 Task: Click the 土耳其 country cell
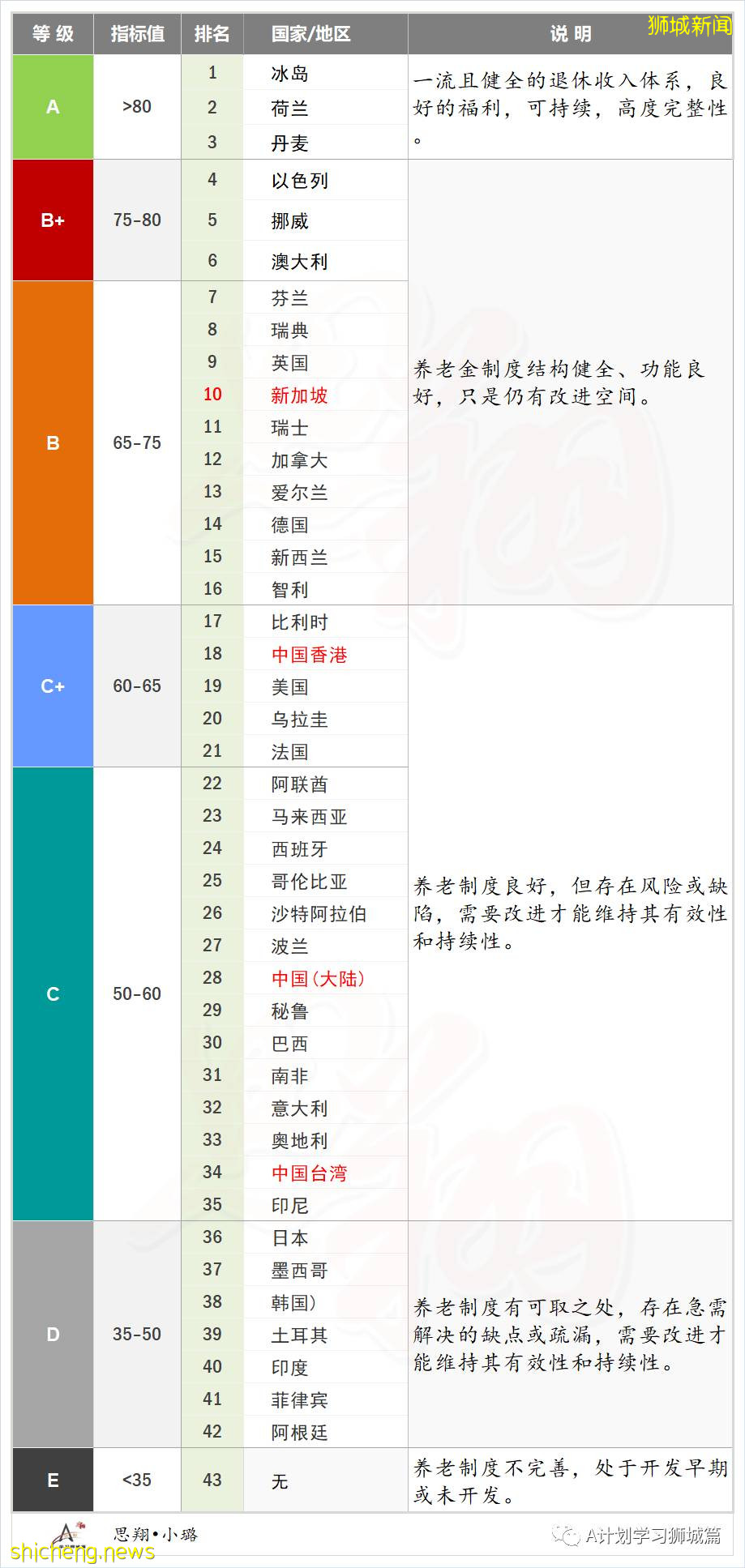tap(325, 1335)
